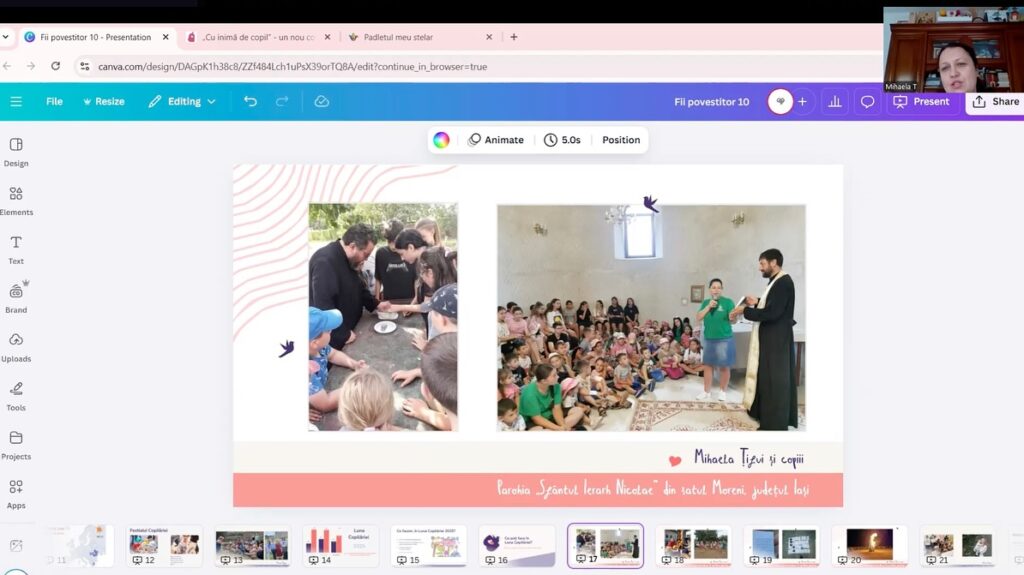1024x575 pixels.
Task: Click the plus icon to add collaborators
Action: [x=803, y=101]
